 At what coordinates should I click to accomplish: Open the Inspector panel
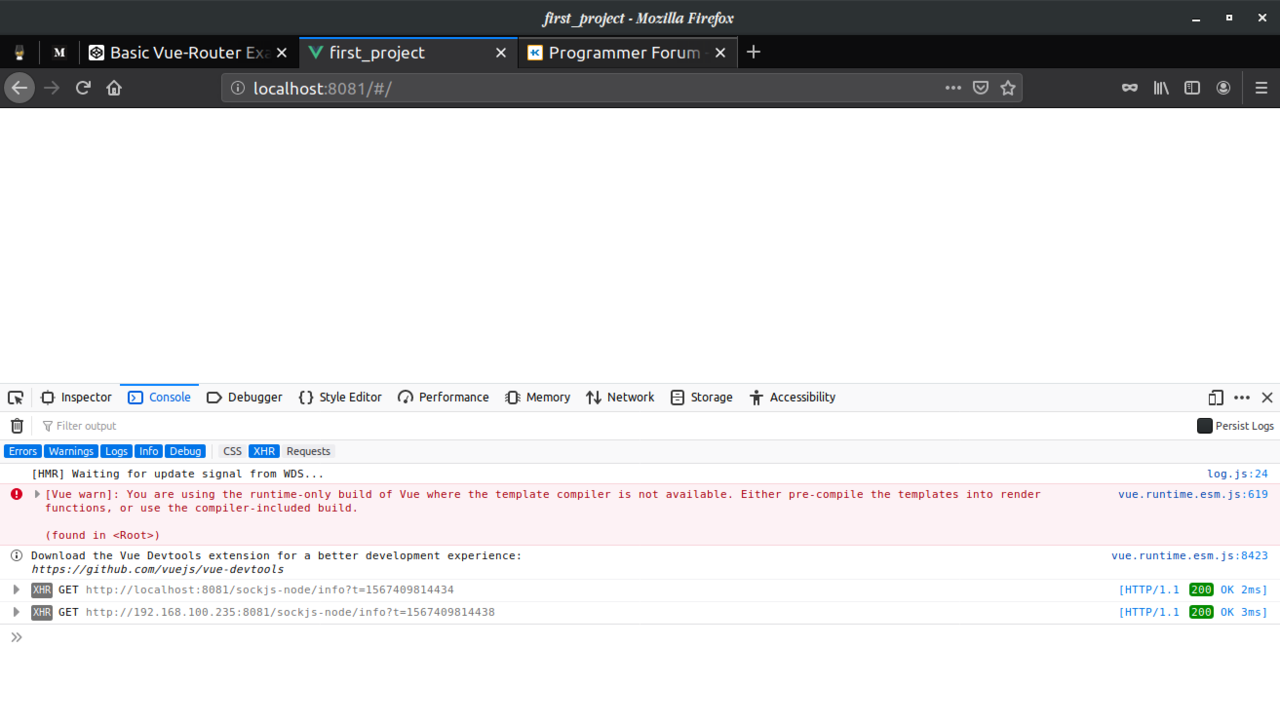coord(76,397)
